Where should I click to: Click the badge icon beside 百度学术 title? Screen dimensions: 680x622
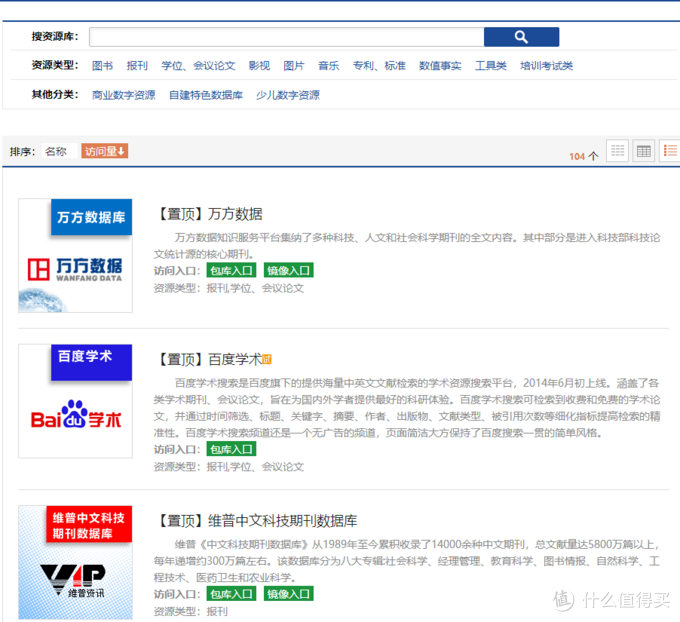[x=267, y=359]
